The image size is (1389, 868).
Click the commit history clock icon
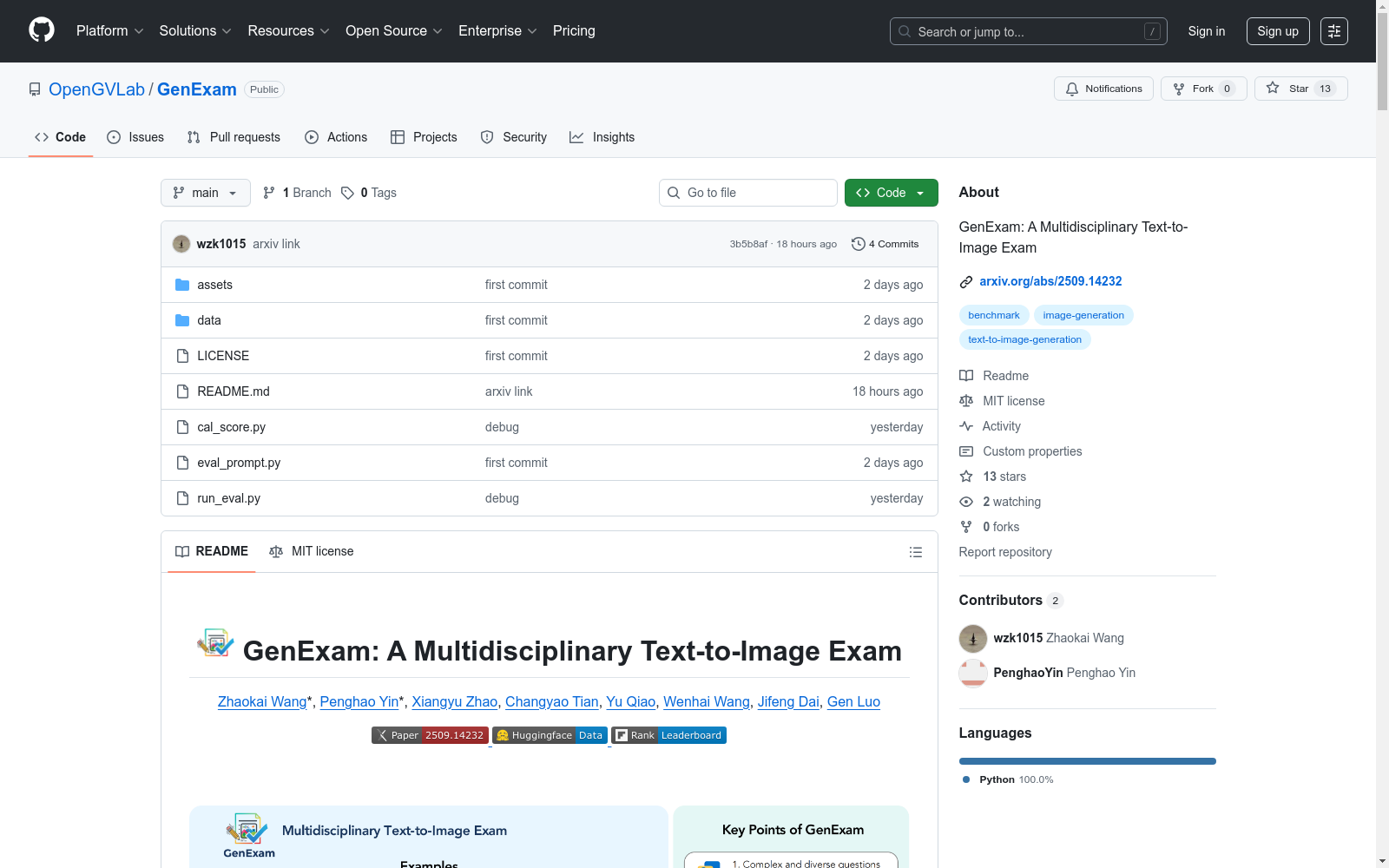coord(859,244)
